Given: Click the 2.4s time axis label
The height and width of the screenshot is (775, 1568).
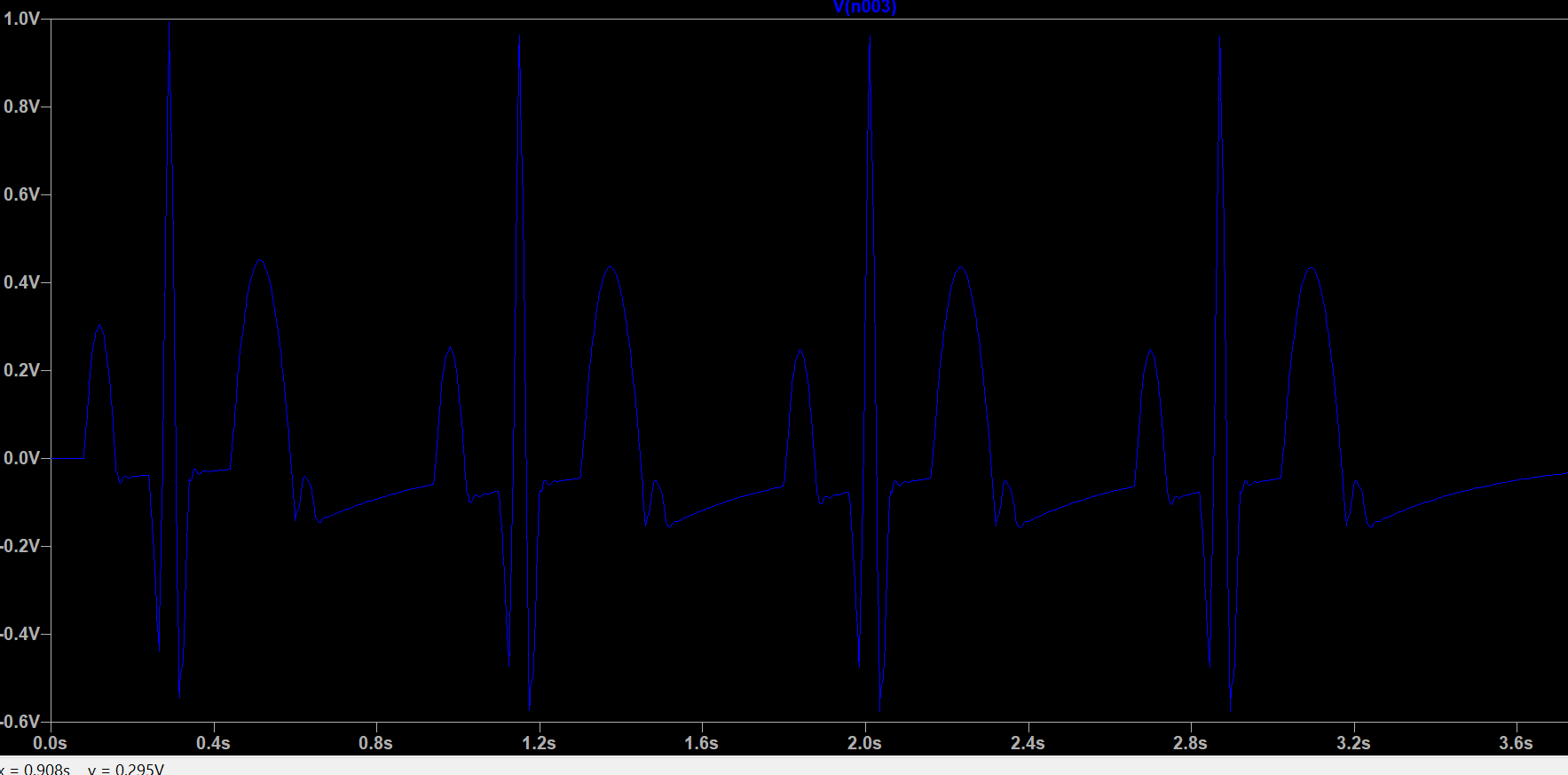Looking at the screenshot, I should [1028, 743].
